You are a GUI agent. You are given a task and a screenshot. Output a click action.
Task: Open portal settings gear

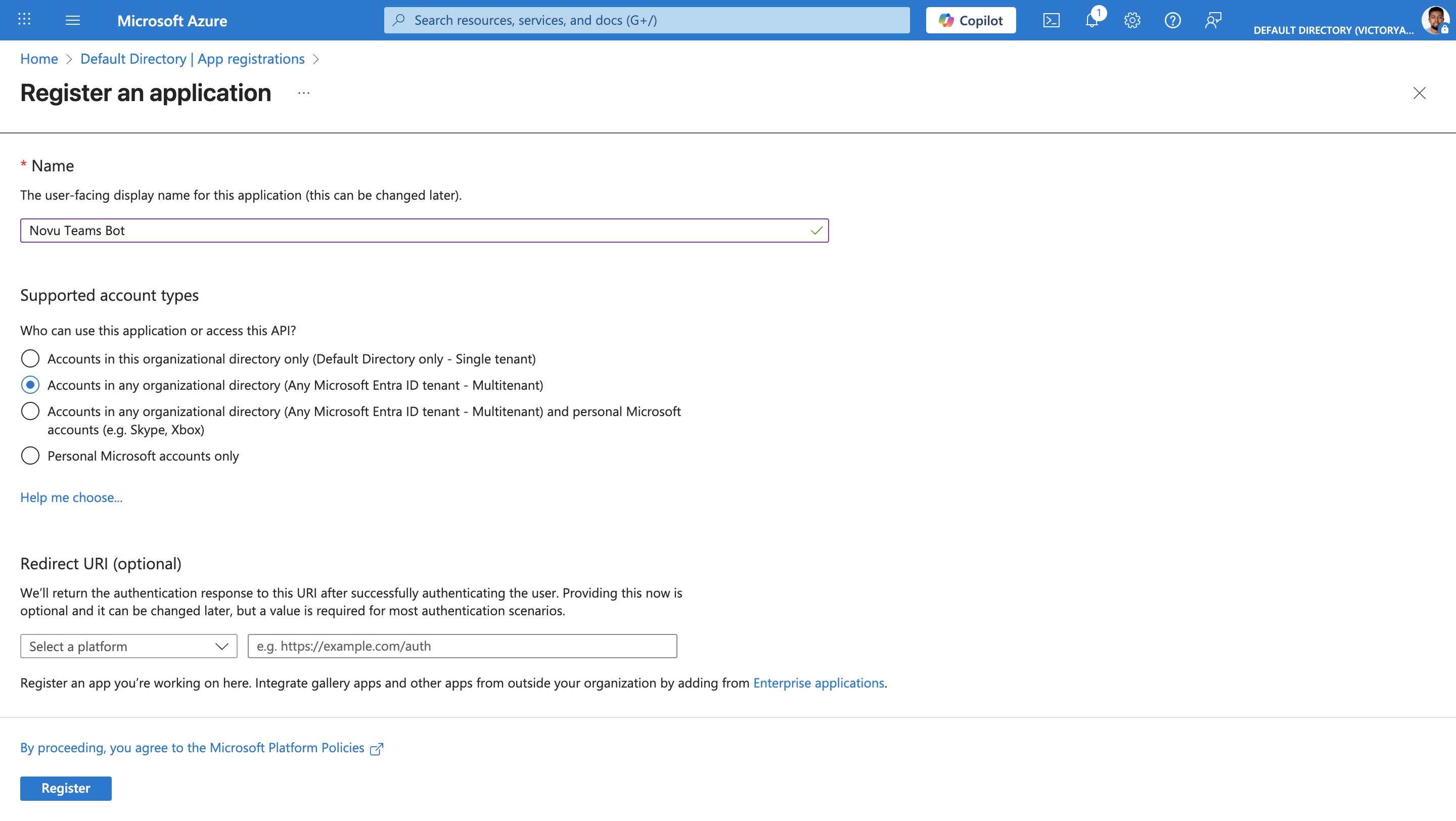(x=1131, y=20)
